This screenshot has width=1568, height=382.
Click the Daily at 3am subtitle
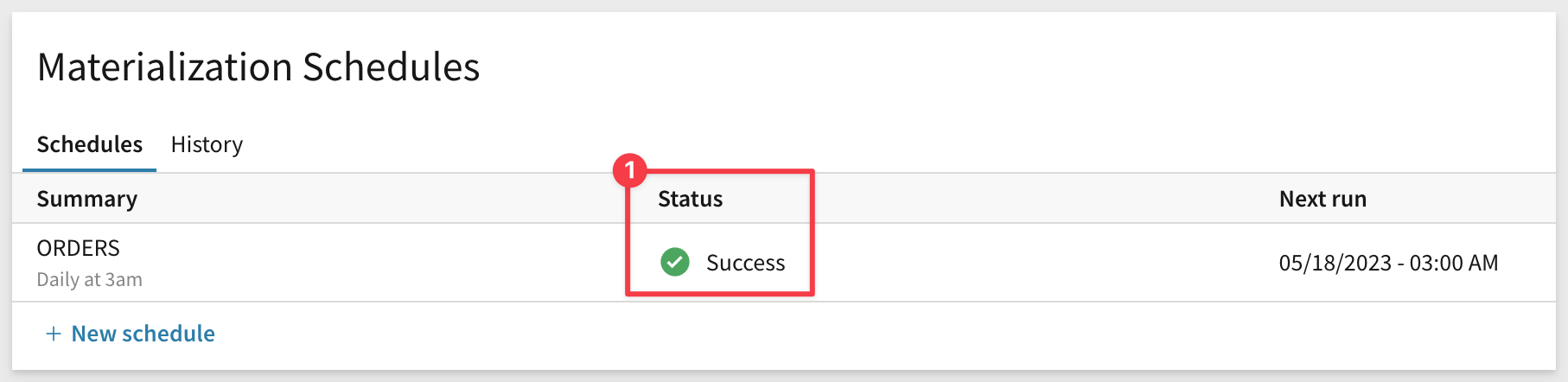click(x=90, y=280)
